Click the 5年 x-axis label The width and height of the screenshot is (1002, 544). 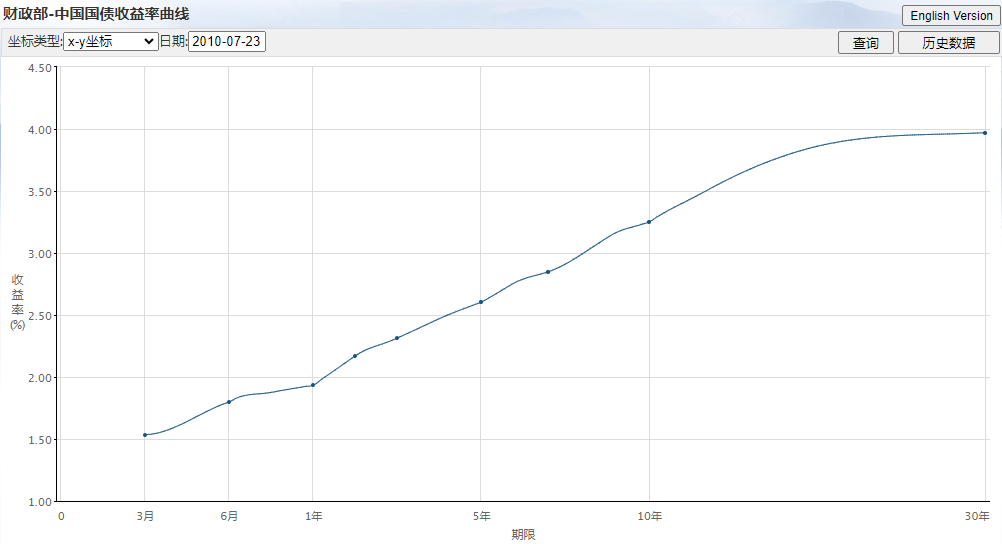pos(481,516)
